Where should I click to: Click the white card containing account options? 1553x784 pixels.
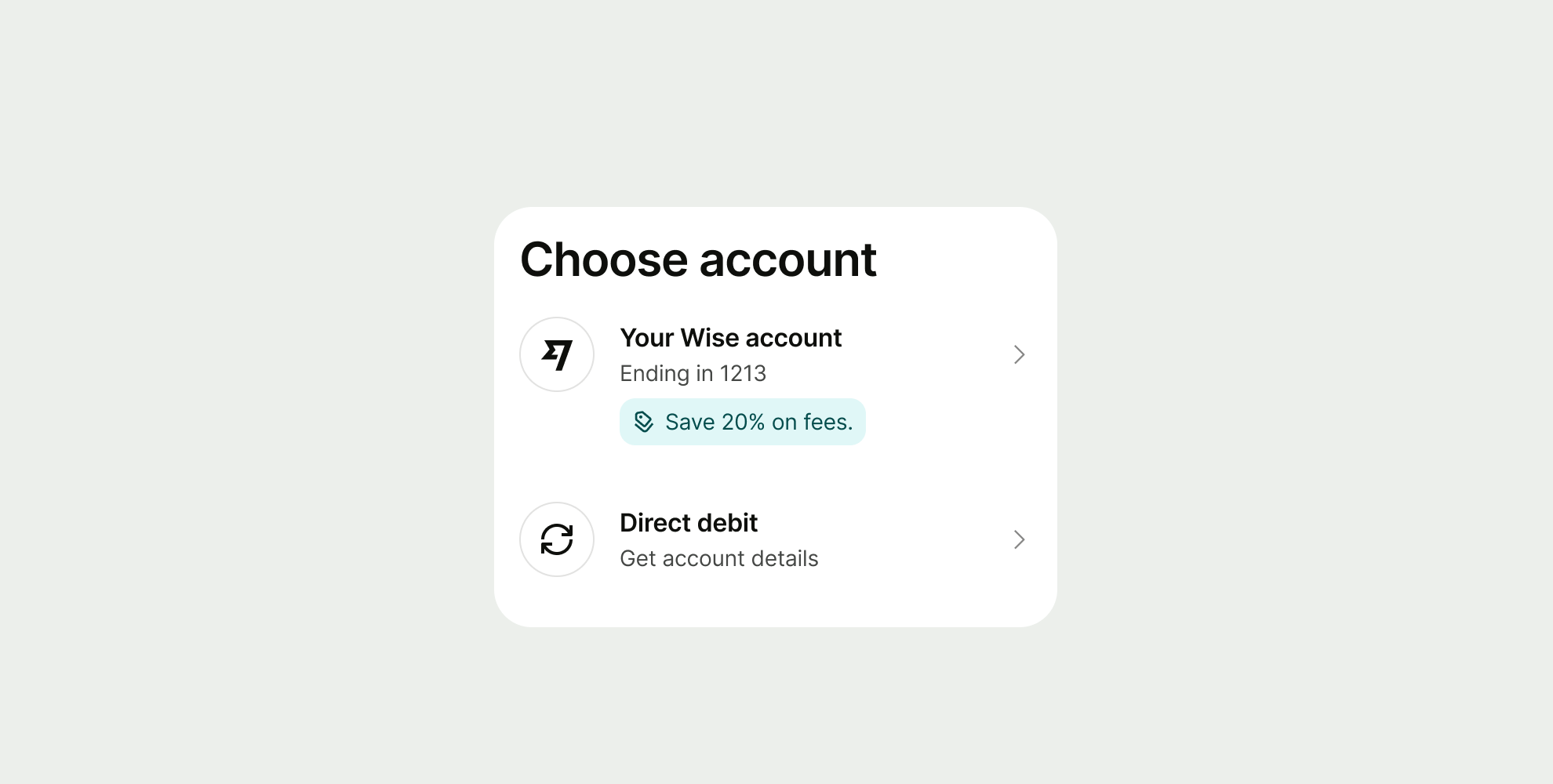click(776, 416)
